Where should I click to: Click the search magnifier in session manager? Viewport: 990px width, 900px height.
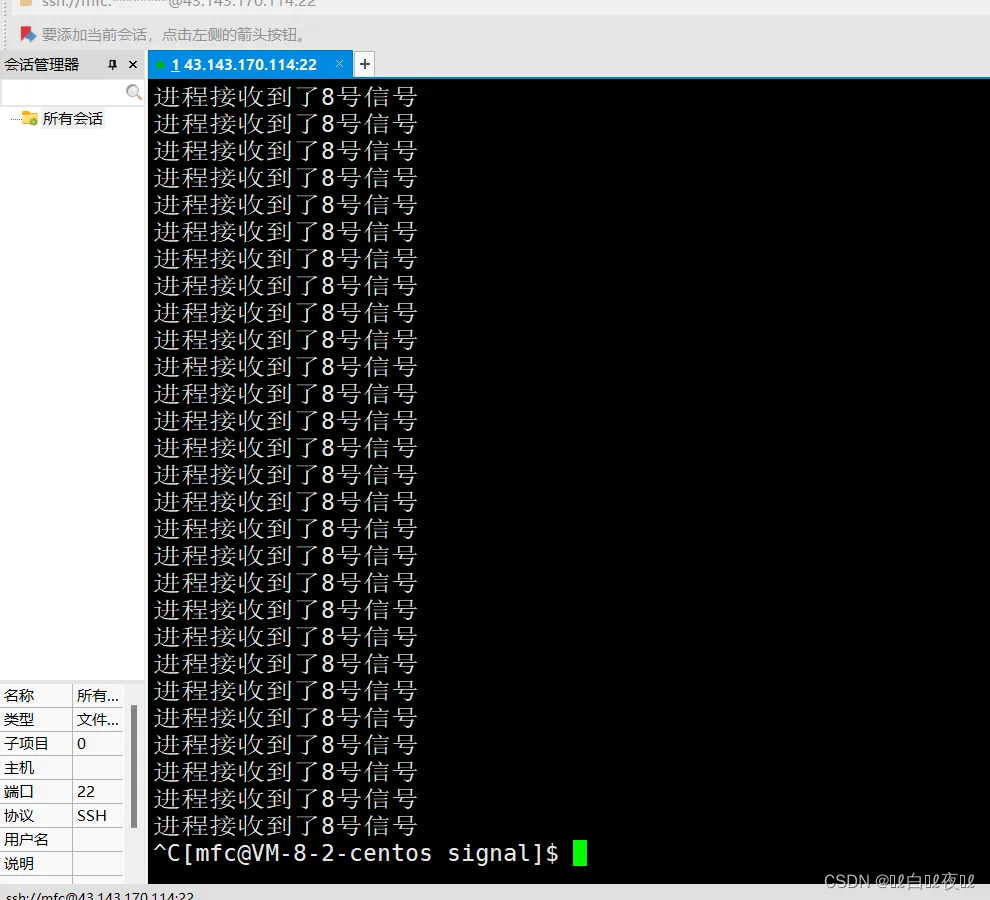pos(134,92)
